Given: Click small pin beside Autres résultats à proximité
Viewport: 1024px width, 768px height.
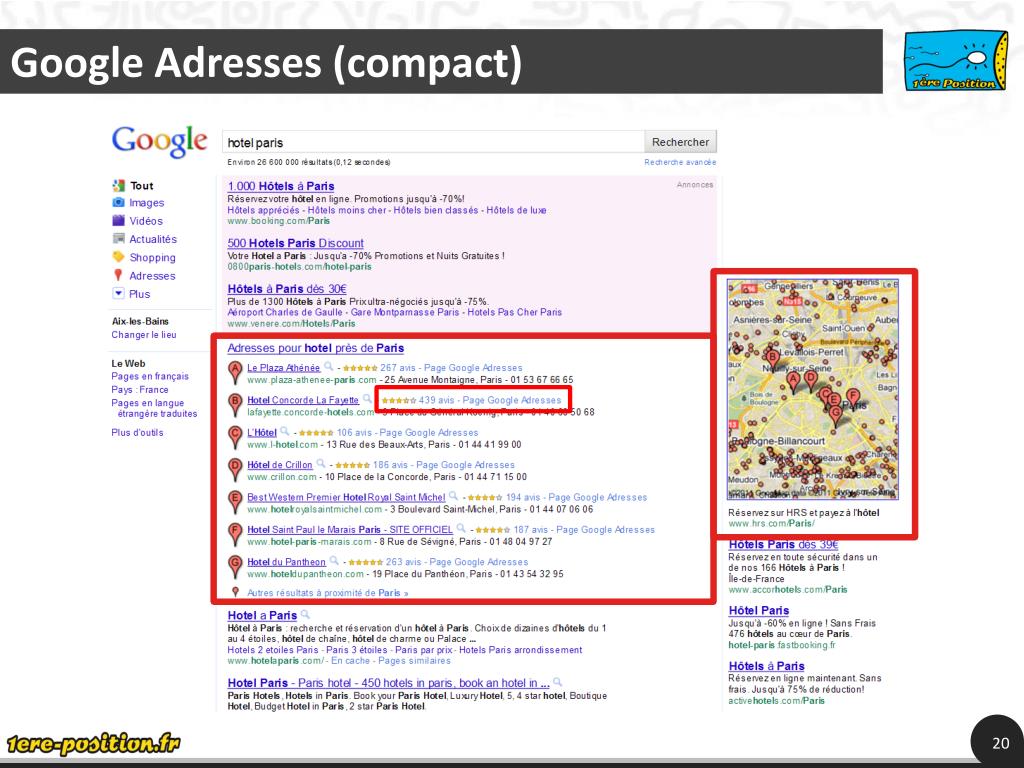Looking at the screenshot, I should [236, 592].
